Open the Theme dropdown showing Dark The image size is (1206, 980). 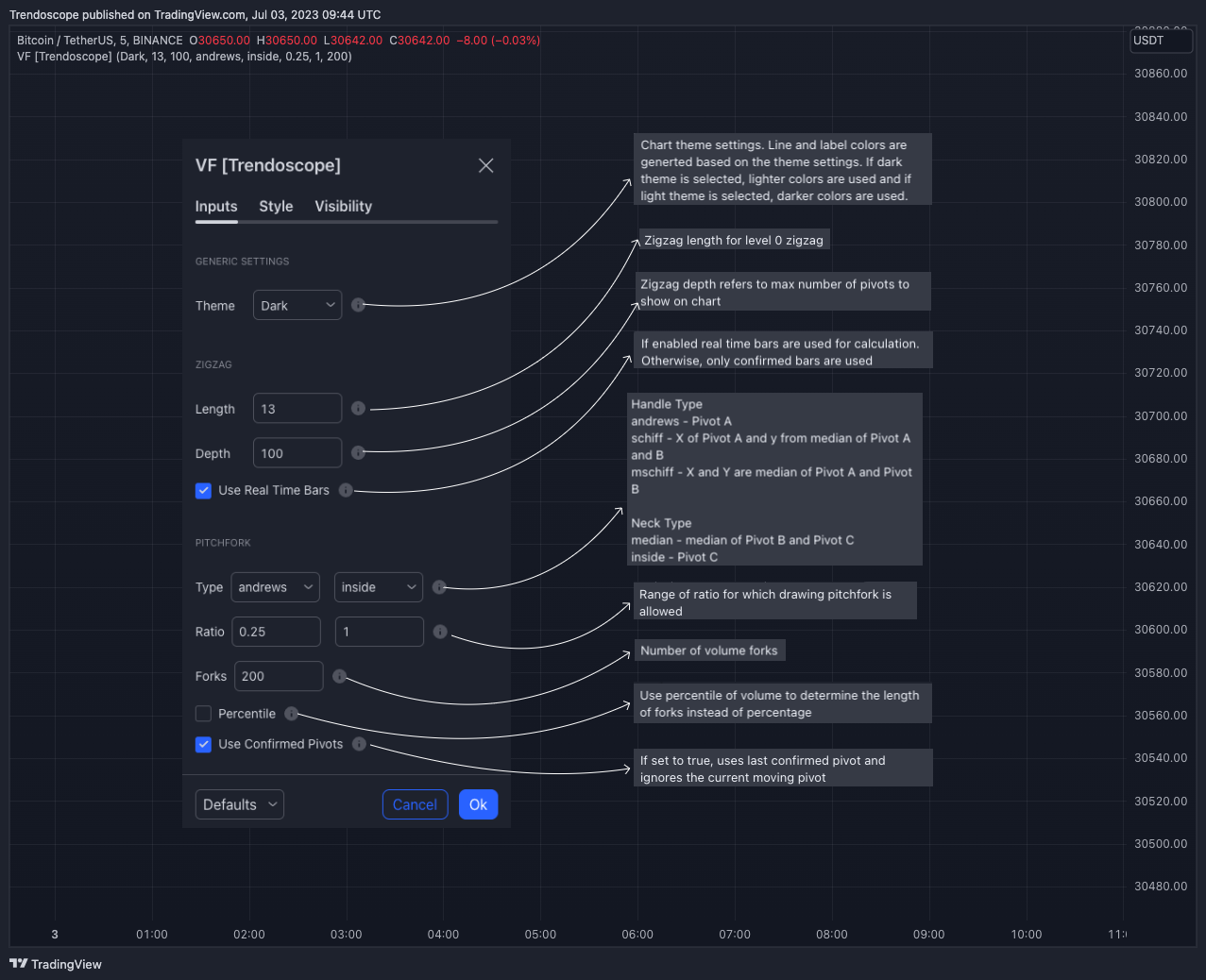click(x=297, y=305)
